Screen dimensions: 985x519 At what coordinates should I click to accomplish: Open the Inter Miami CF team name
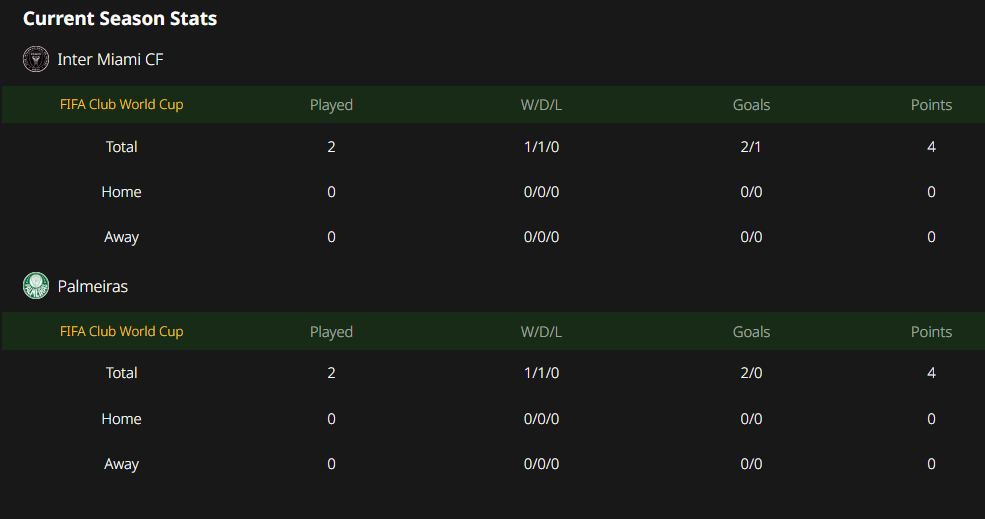[111, 59]
